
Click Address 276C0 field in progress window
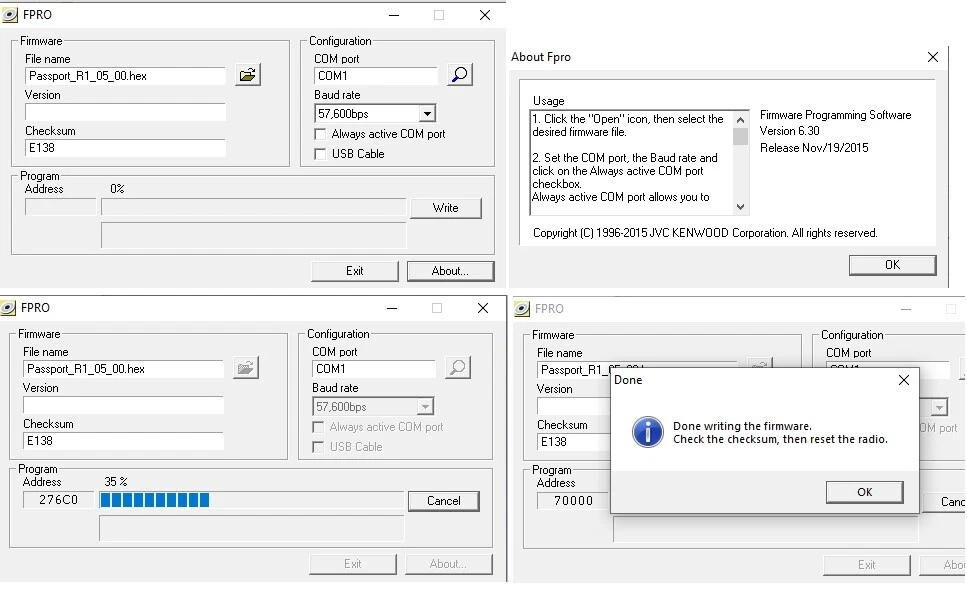(x=59, y=500)
